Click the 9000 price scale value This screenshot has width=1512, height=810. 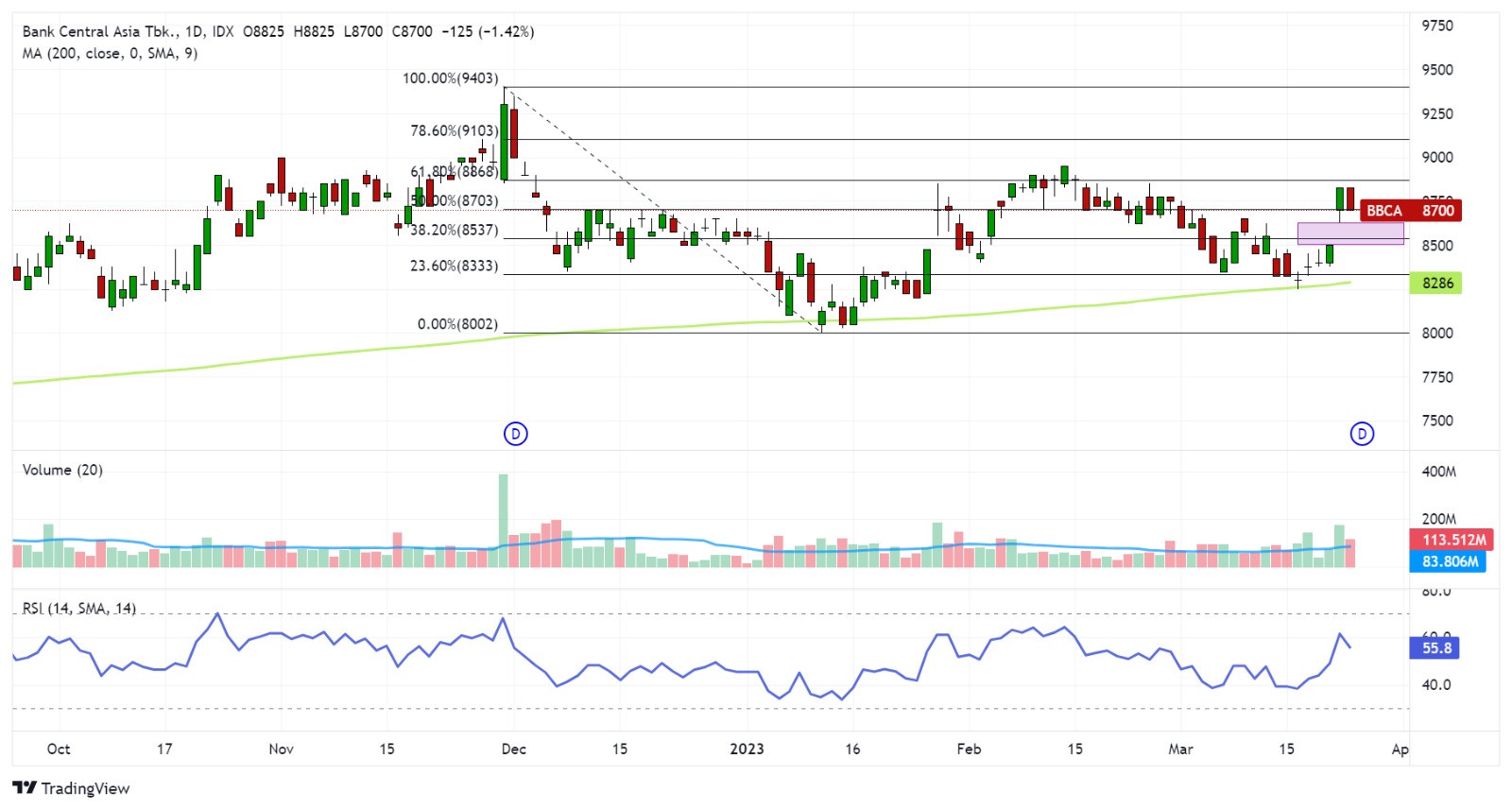pos(1437,158)
